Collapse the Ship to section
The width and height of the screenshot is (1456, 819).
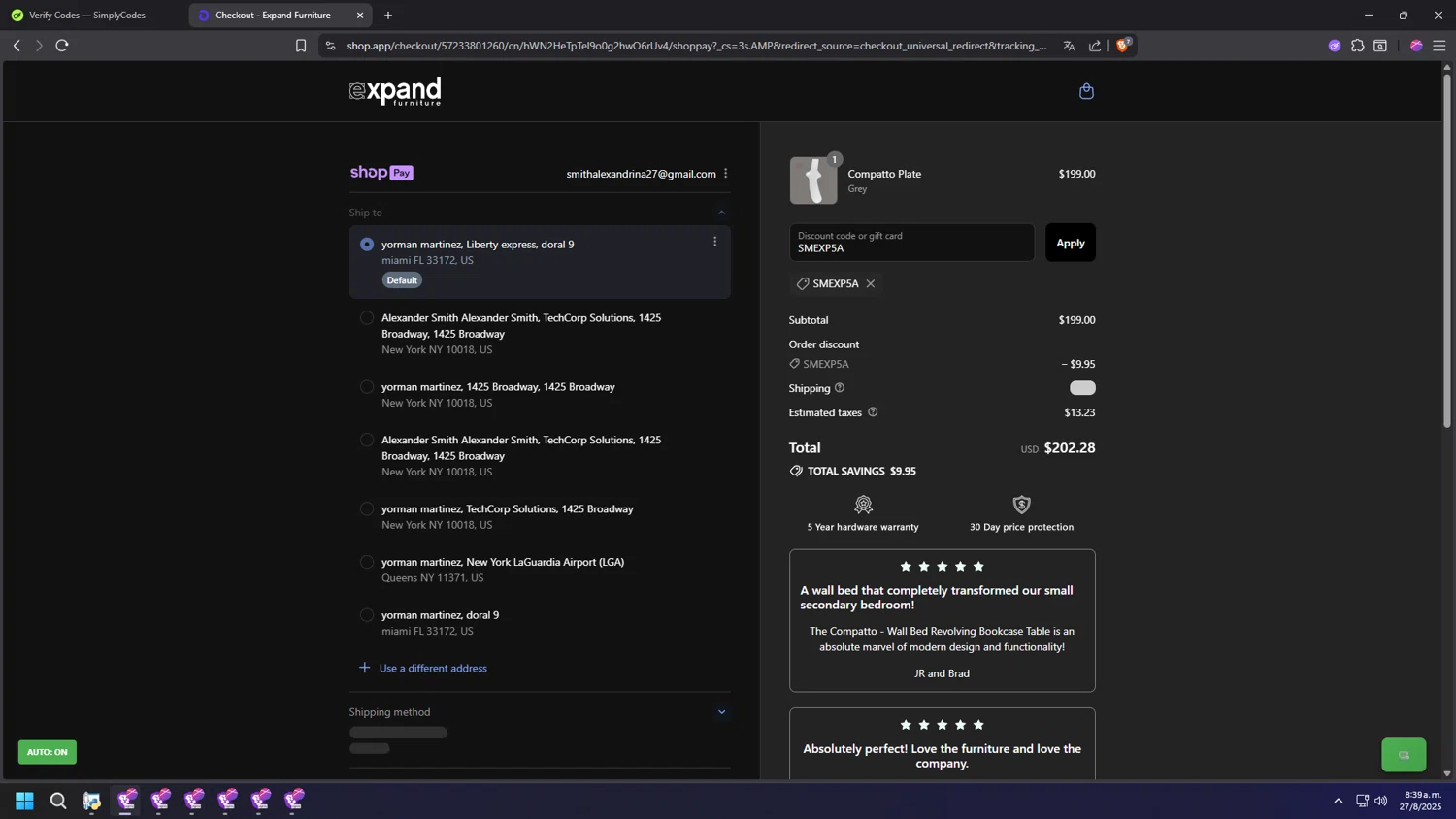point(721,213)
